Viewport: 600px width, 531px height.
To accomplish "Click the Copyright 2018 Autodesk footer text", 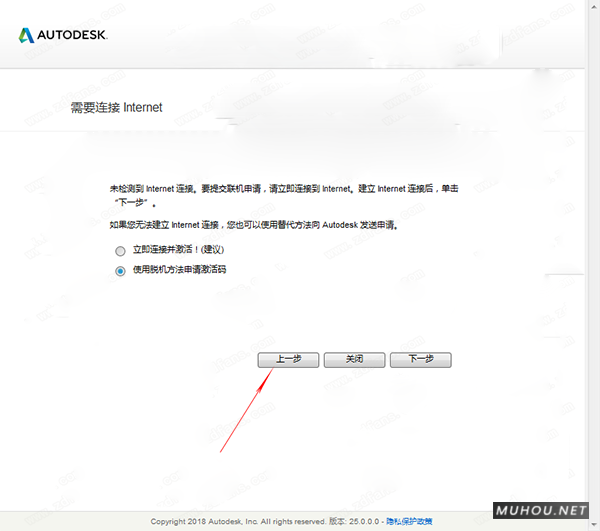I will (265, 521).
